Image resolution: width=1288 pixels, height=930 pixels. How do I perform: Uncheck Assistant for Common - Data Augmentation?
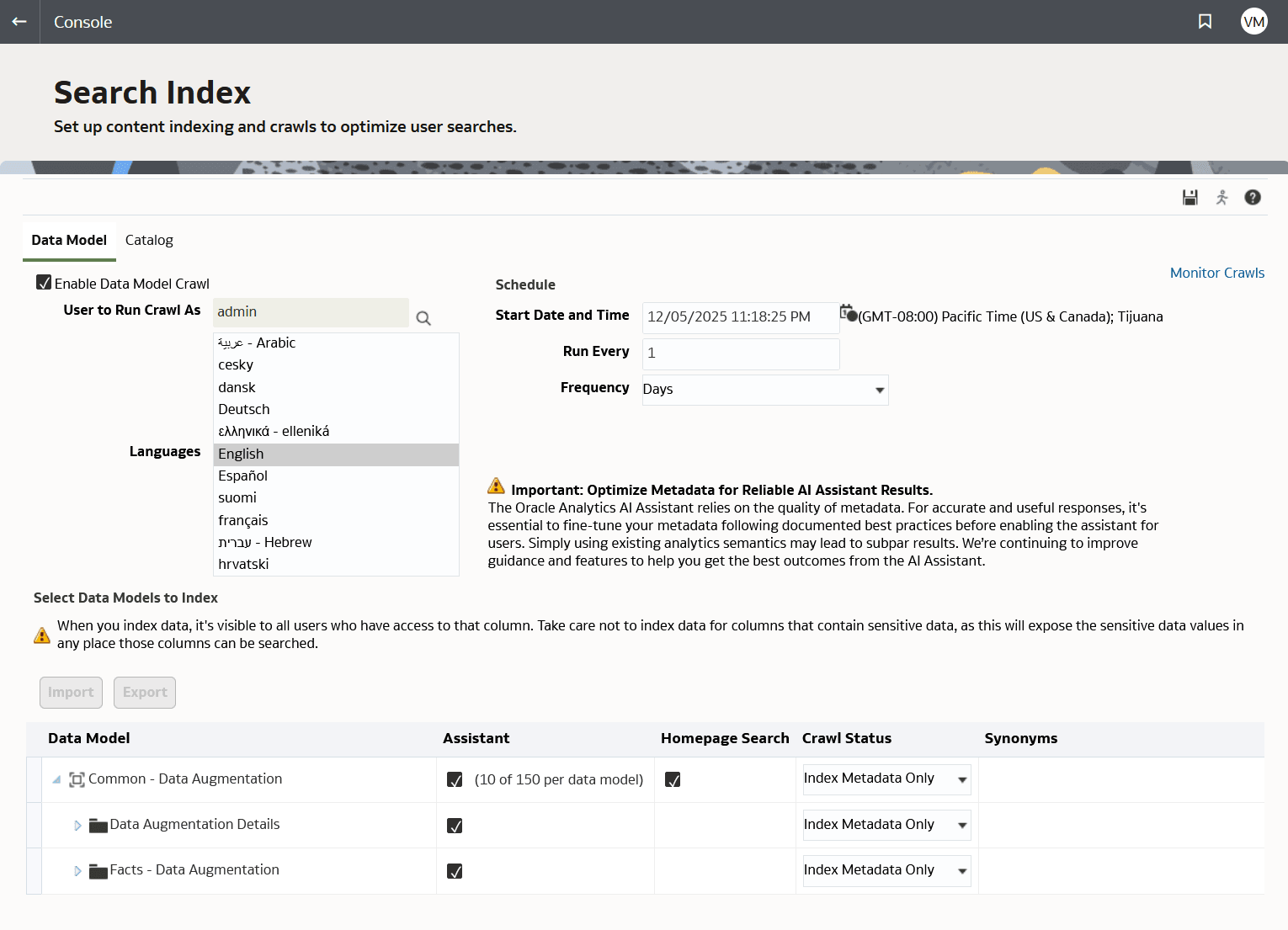click(455, 780)
